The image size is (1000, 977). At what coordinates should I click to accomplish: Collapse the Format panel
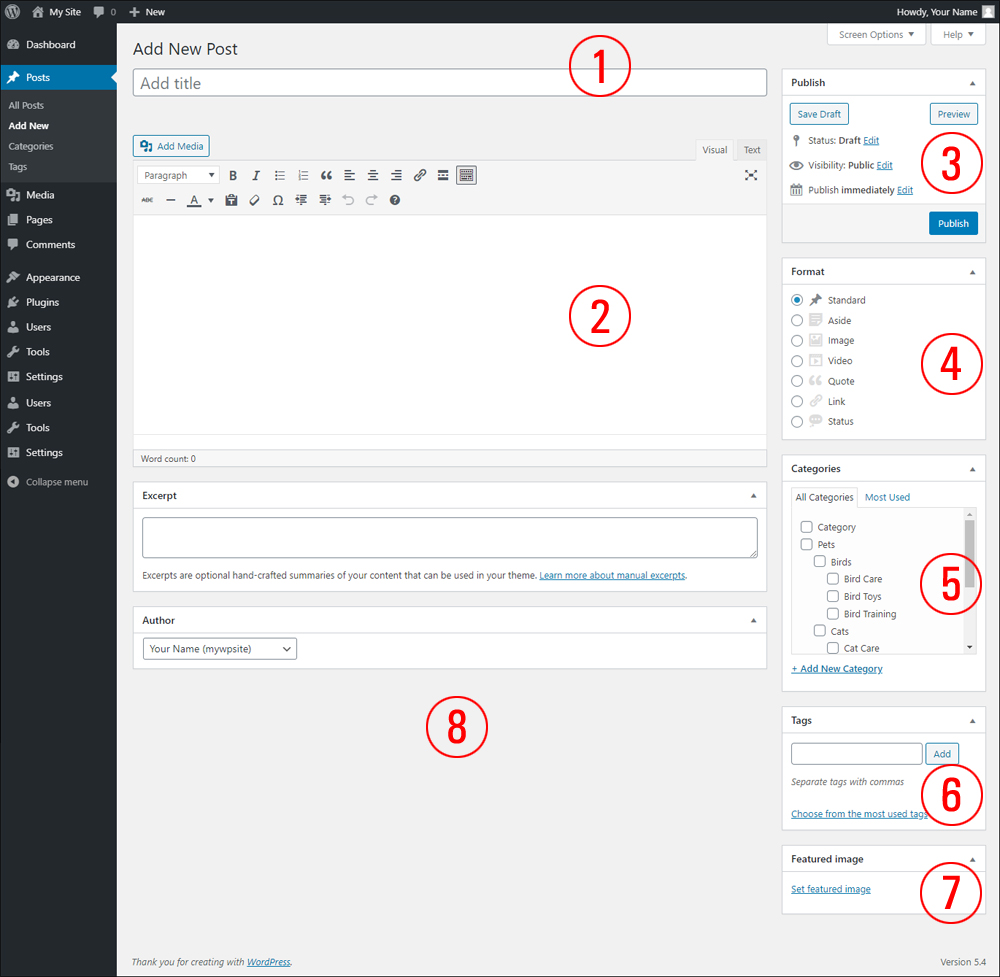[x=973, y=272]
